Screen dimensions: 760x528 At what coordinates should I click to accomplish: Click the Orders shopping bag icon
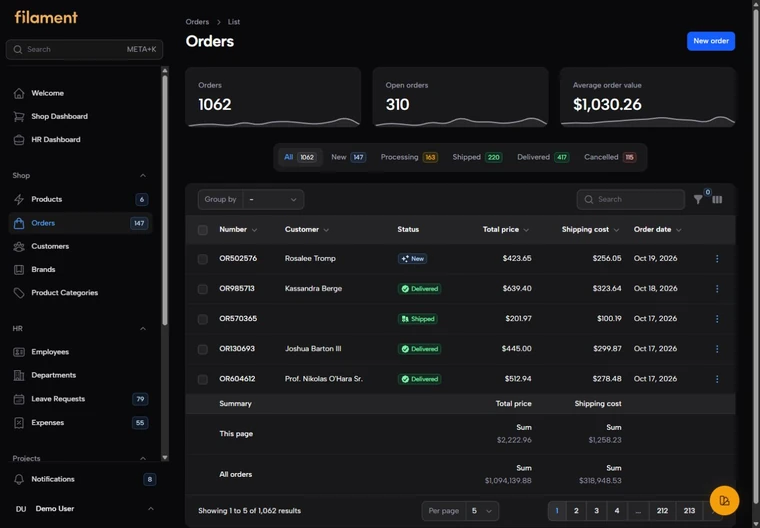[19, 223]
